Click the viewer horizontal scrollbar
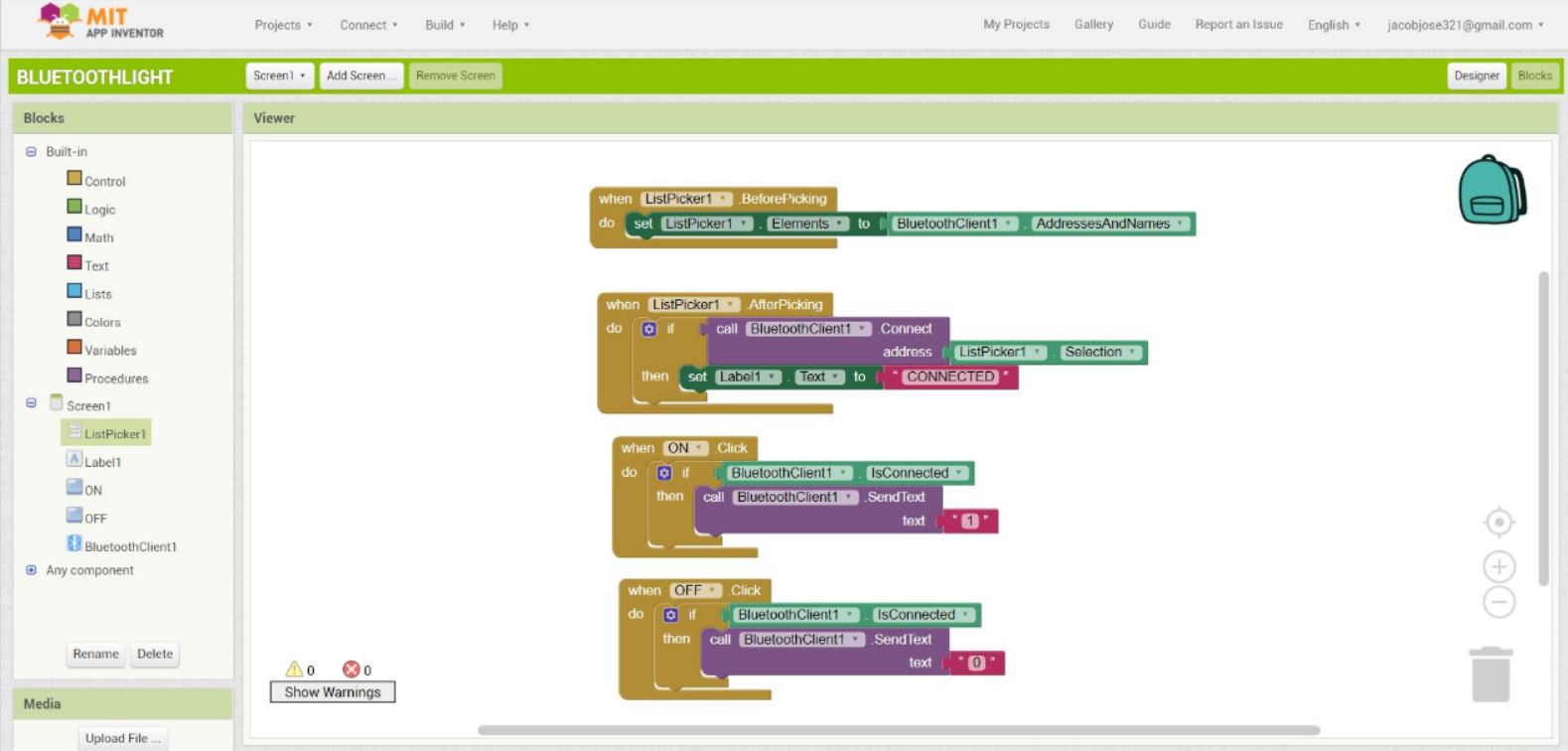The width and height of the screenshot is (1568, 751). pyautogui.click(x=899, y=730)
